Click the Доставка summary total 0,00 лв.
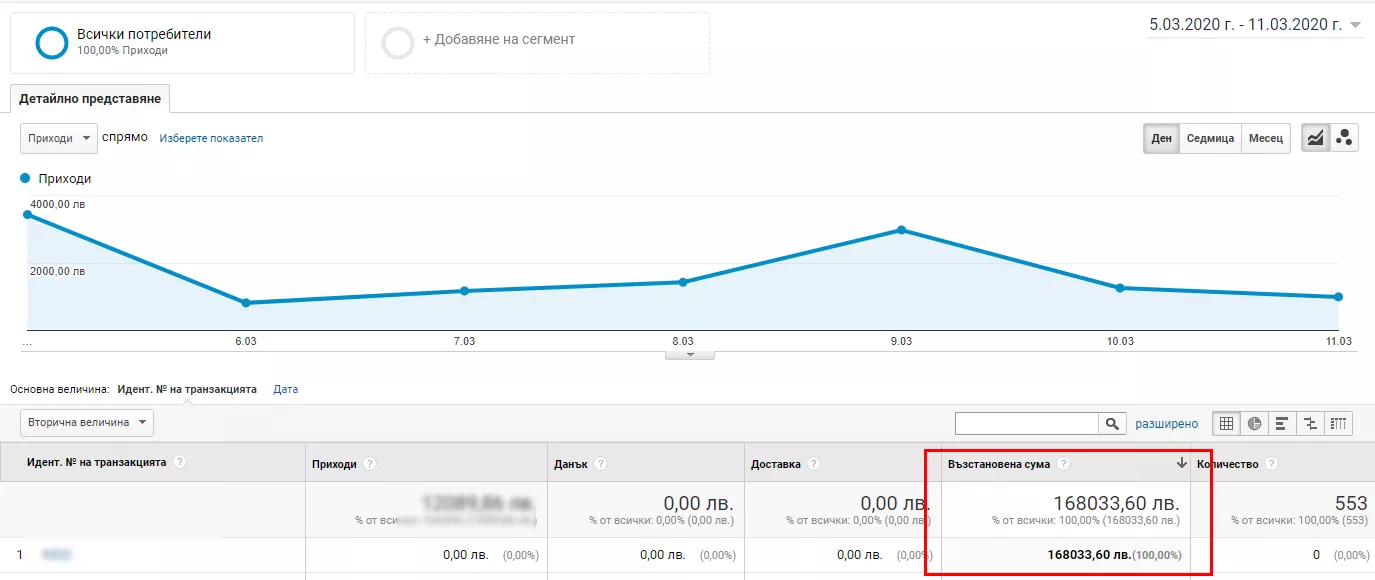 pyautogui.click(x=895, y=503)
